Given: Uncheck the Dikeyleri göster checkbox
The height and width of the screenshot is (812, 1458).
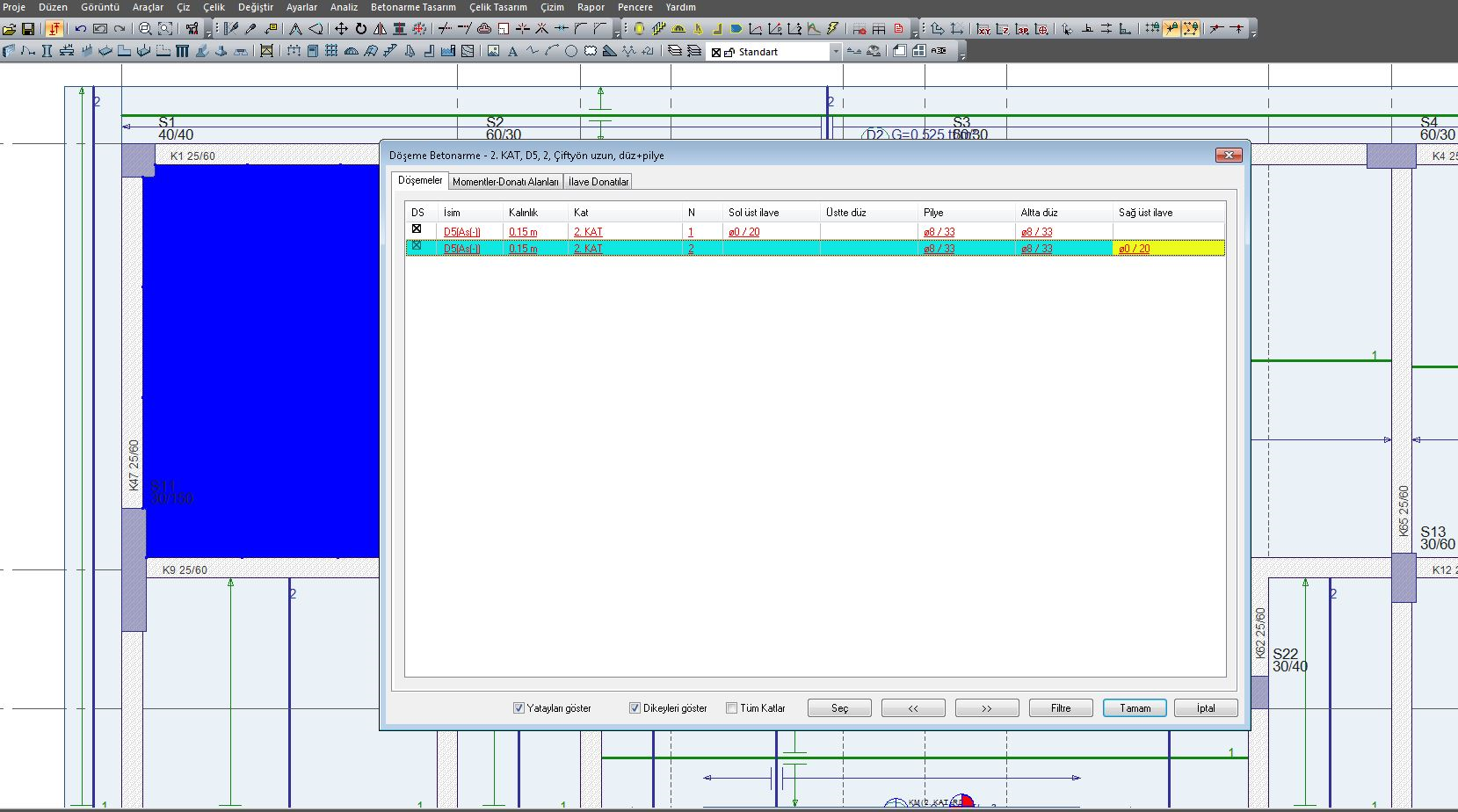Looking at the screenshot, I should 635,708.
